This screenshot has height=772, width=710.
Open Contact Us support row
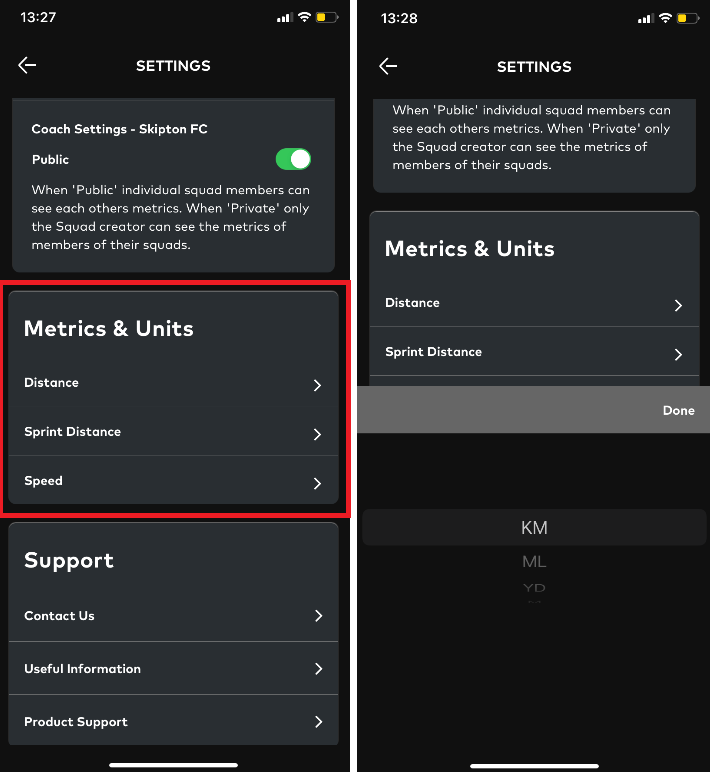[x=173, y=615]
